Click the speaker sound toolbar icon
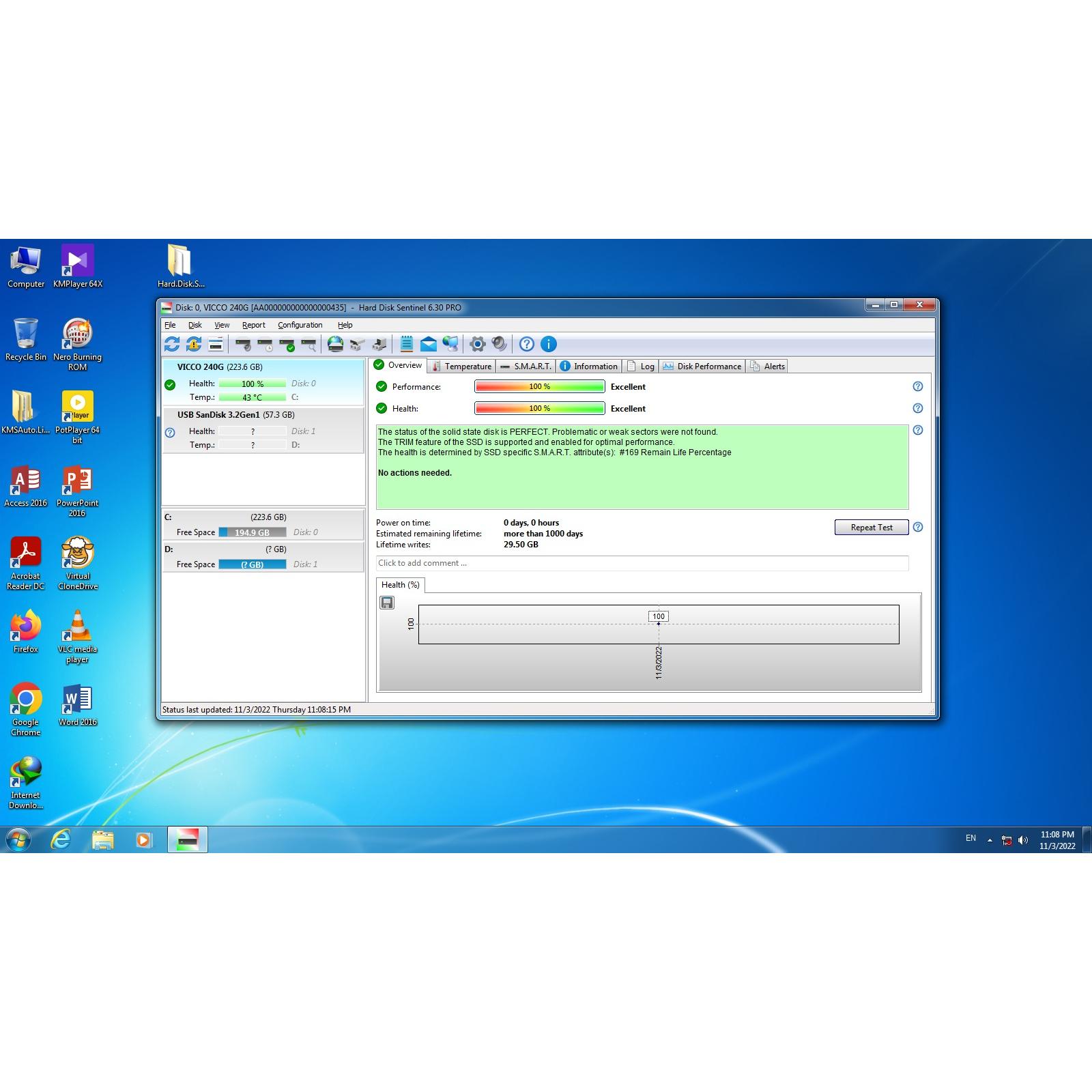The height and width of the screenshot is (1092, 1092). [x=500, y=344]
